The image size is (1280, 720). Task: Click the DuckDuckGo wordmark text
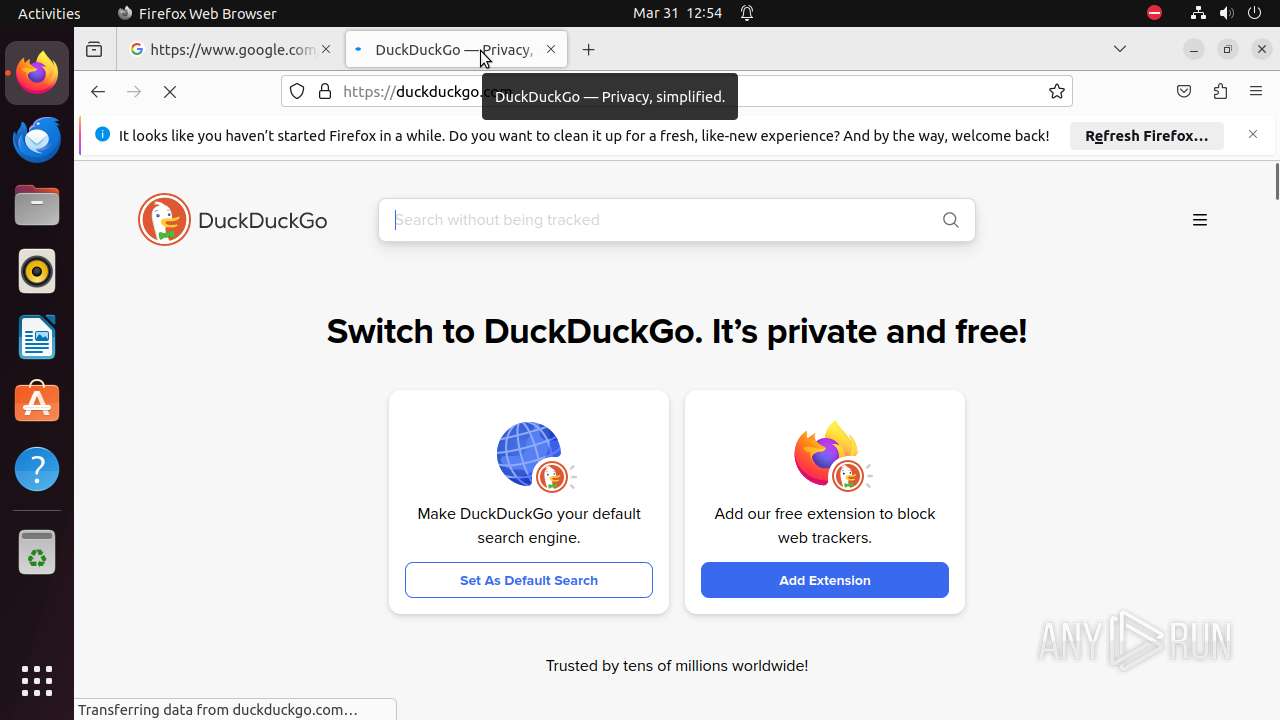263,221
